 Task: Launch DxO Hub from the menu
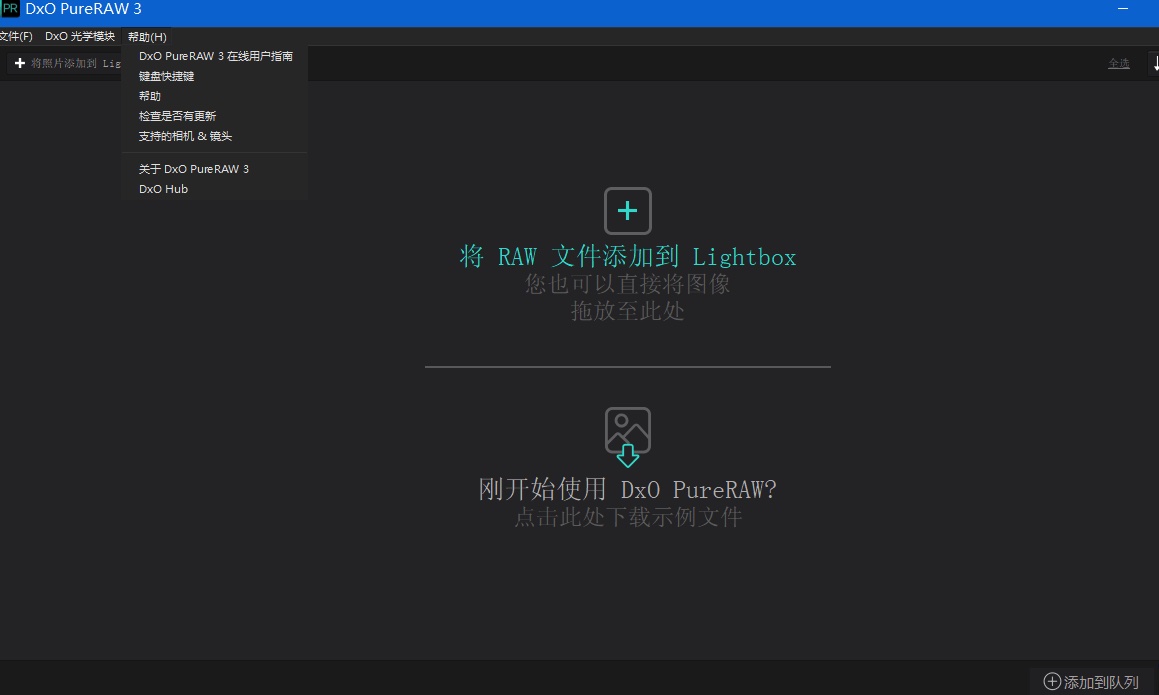pos(215,189)
